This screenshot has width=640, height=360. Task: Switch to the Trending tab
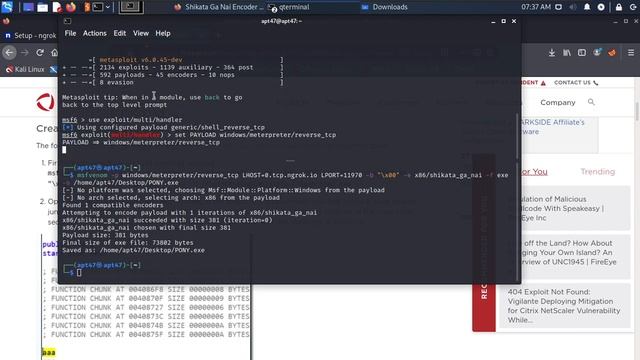[598, 172]
